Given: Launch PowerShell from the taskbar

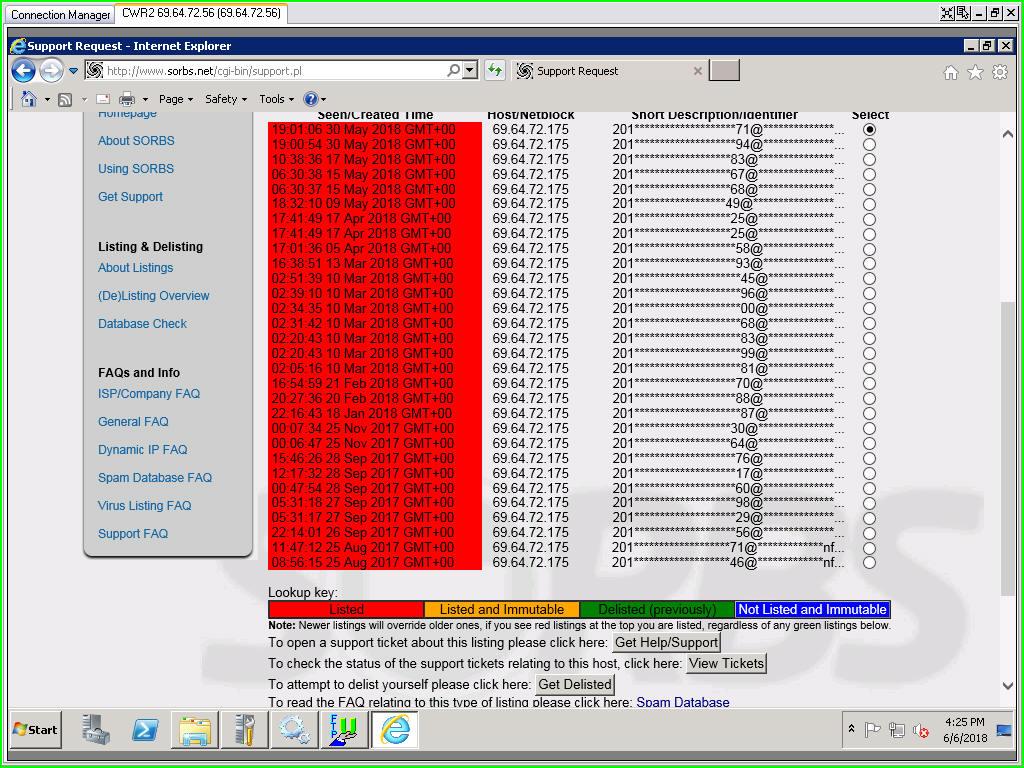Looking at the screenshot, I should coord(144,729).
